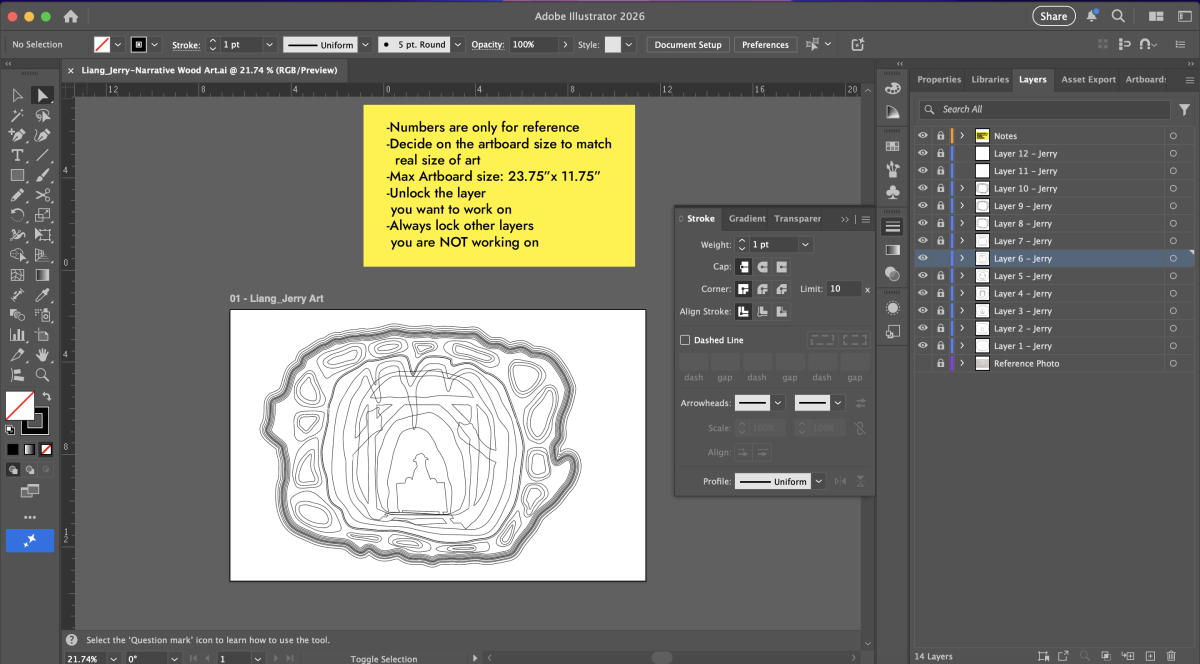Select the Type tool

[x=17, y=155]
